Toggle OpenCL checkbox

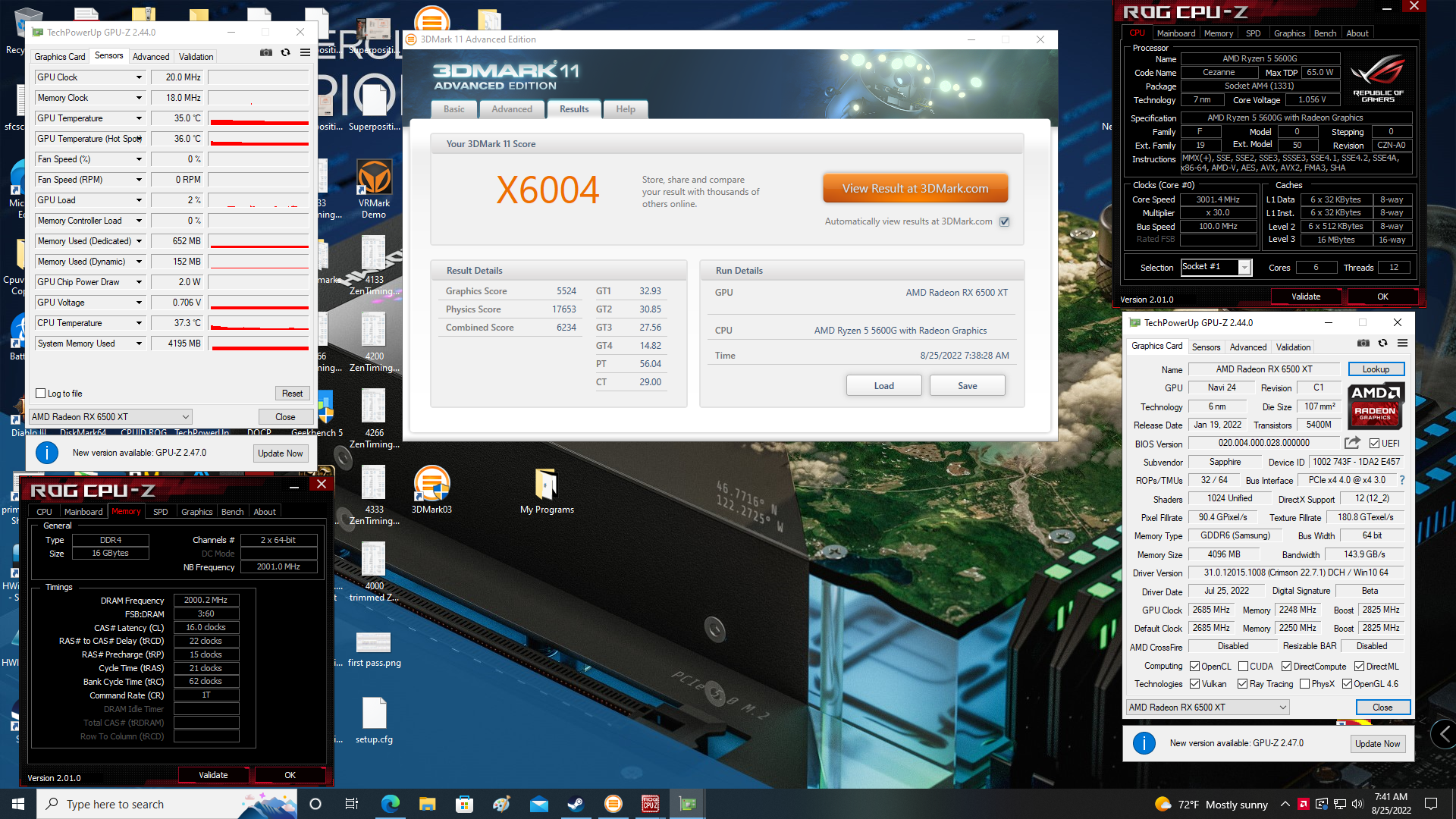(1195, 667)
